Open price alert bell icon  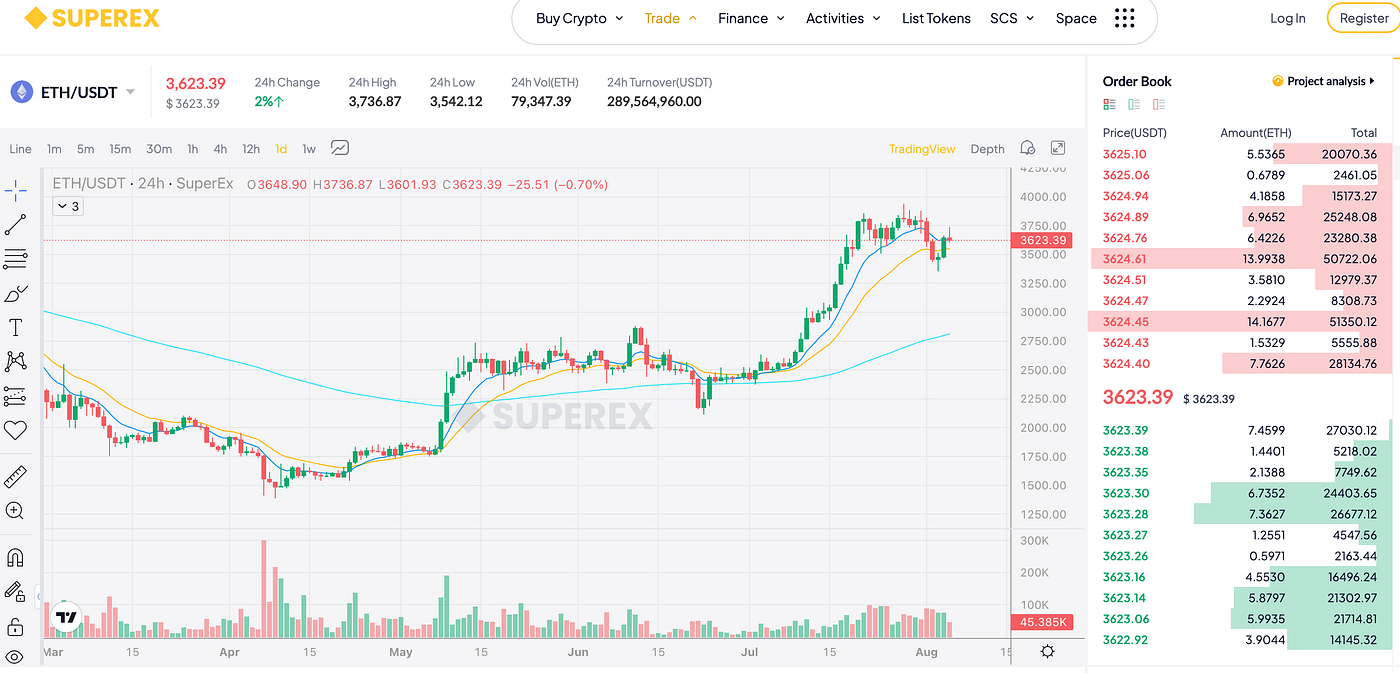point(1027,148)
